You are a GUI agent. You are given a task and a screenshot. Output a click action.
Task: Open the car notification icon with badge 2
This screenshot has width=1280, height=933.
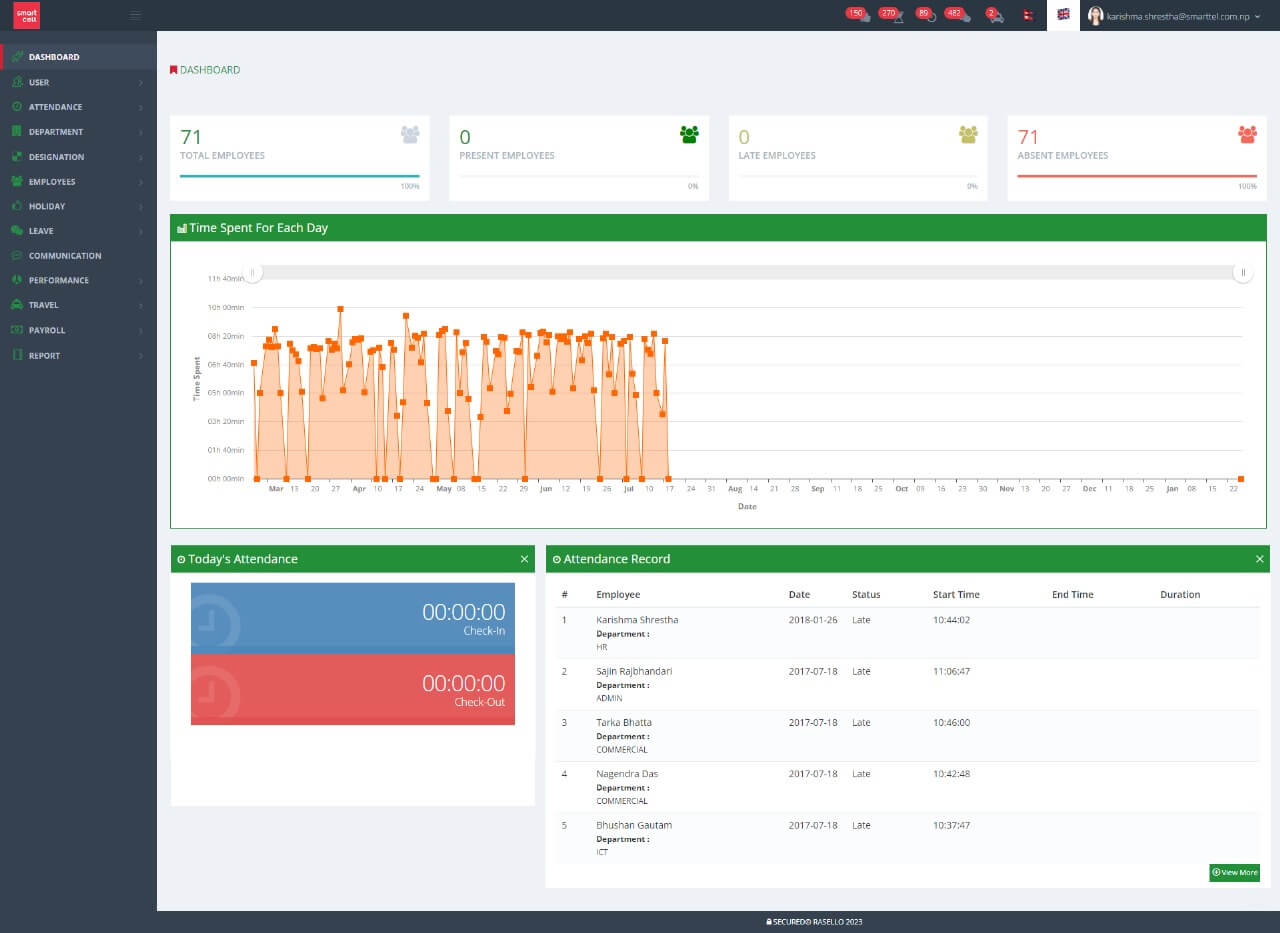point(995,15)
